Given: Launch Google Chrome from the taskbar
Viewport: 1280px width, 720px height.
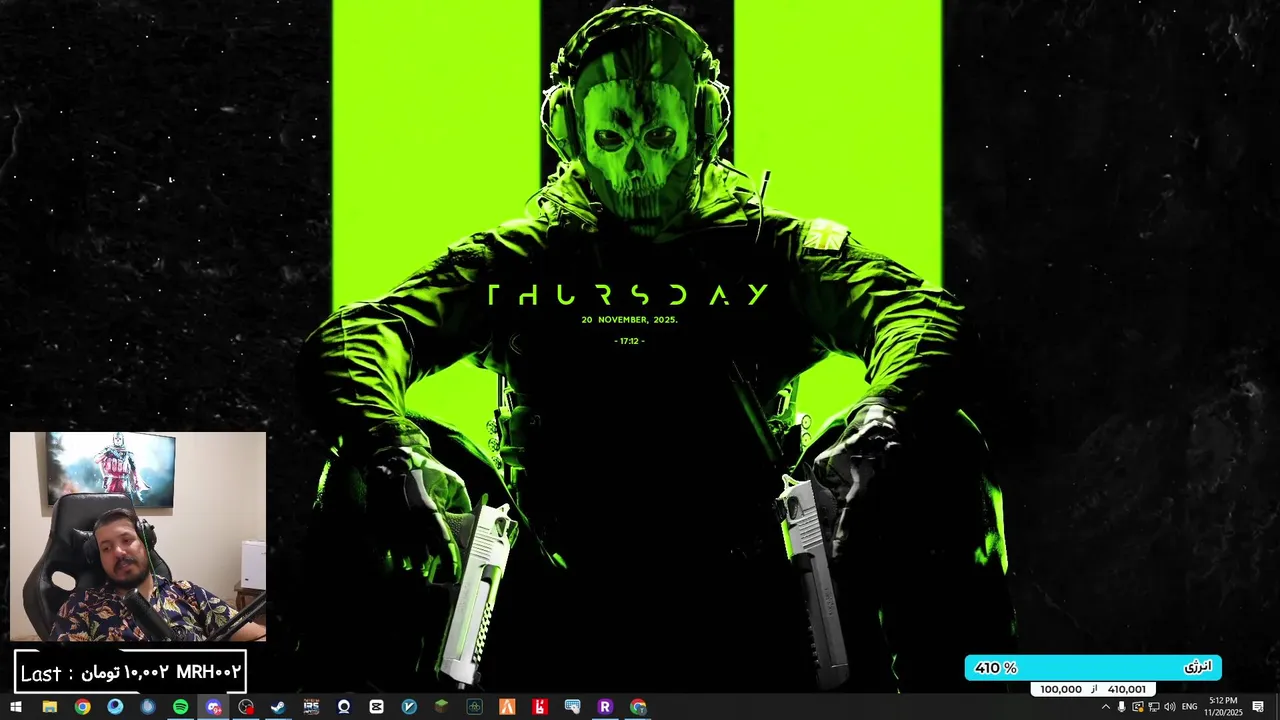Looking at the screenshot, I should click(82, 707).
